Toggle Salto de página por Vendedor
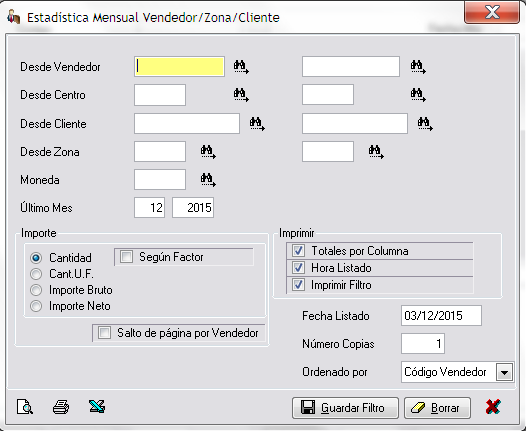526x431 pixels. [x=104, y=333]
